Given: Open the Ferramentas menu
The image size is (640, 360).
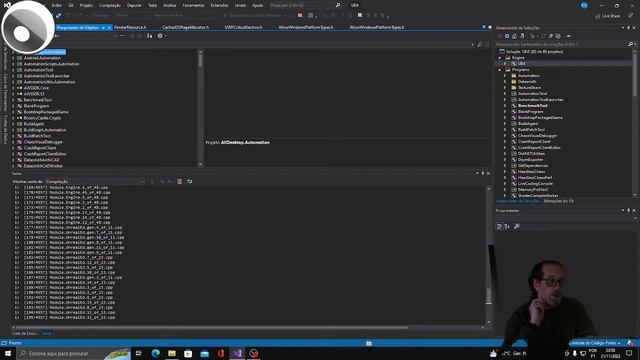Looking at the screenshot, I should 193,5.
